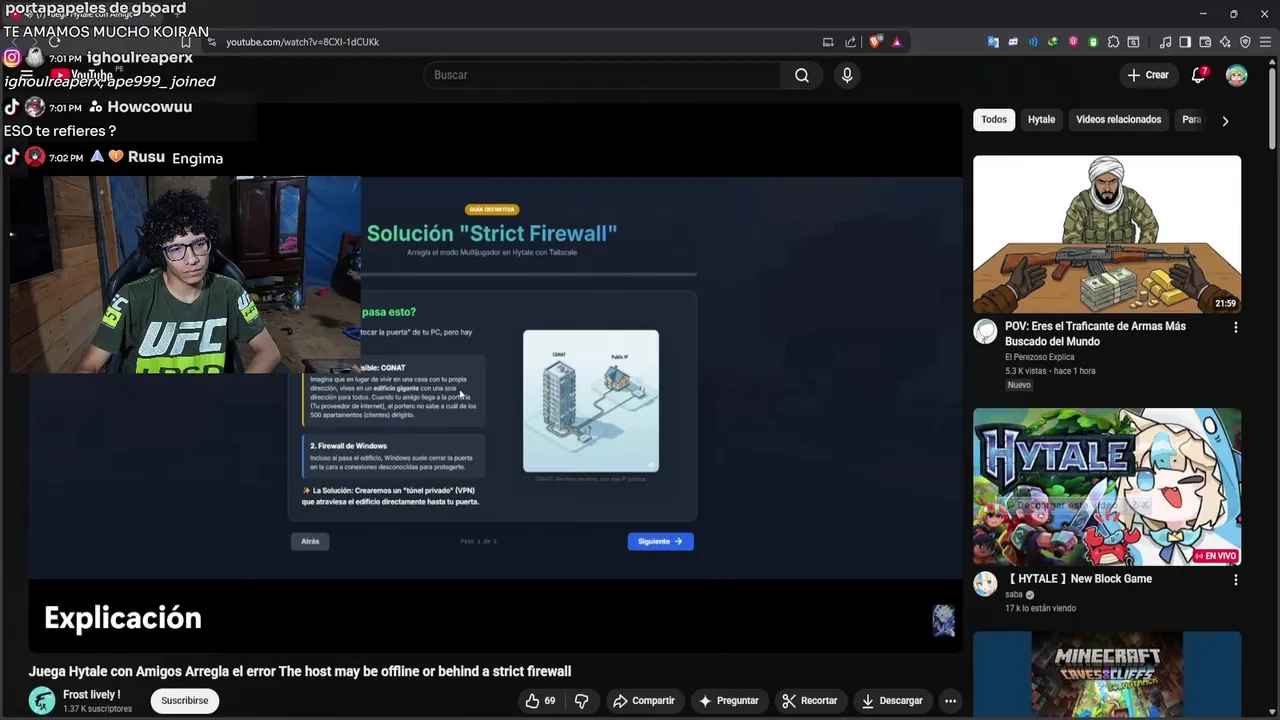Screen dimensions: 1280x720
Task: Click the 1.37 K suscriptores text
Action: click(x=97, y=709)
